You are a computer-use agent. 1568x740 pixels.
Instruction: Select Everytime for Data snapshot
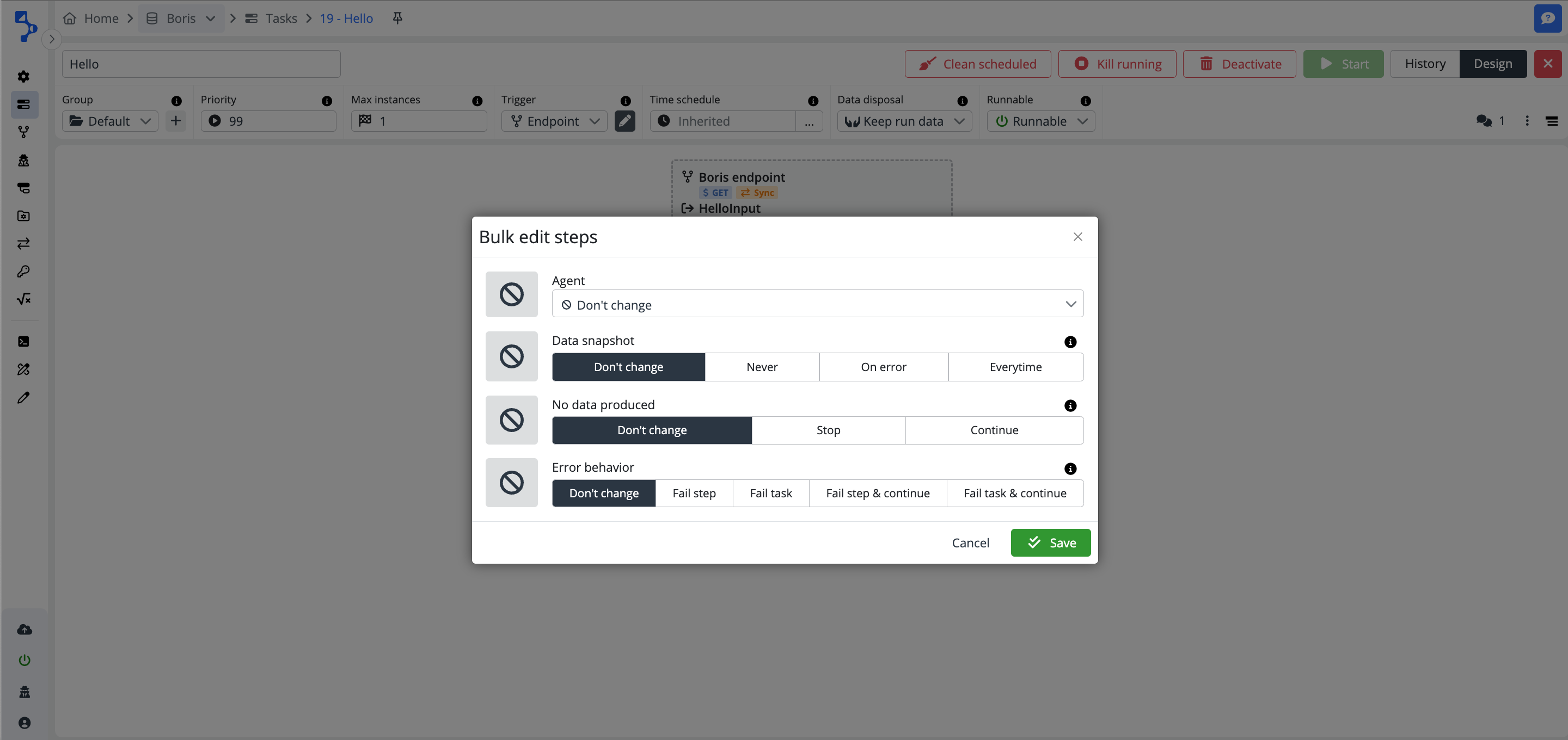click(1015, 367)
